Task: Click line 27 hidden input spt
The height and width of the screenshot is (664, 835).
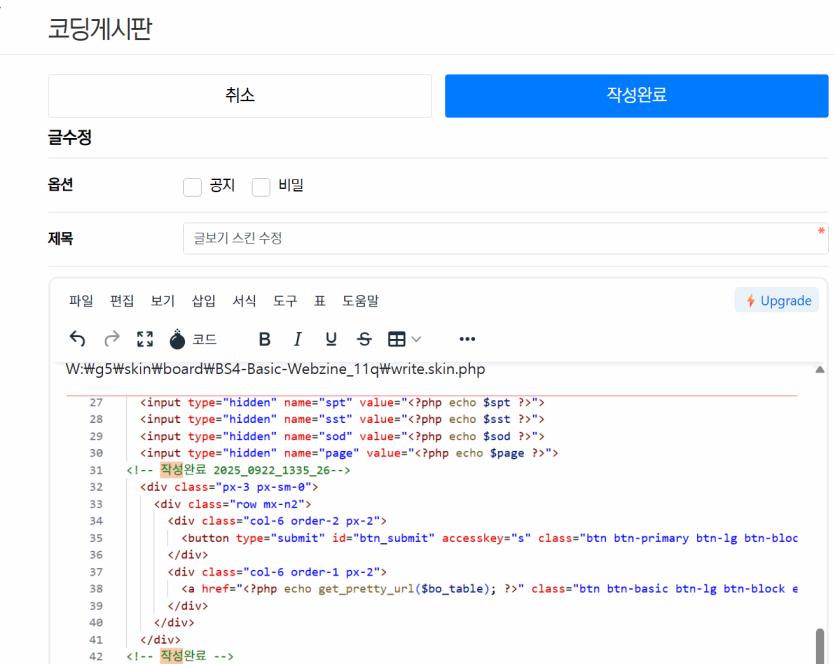Action: coord(342,403)
